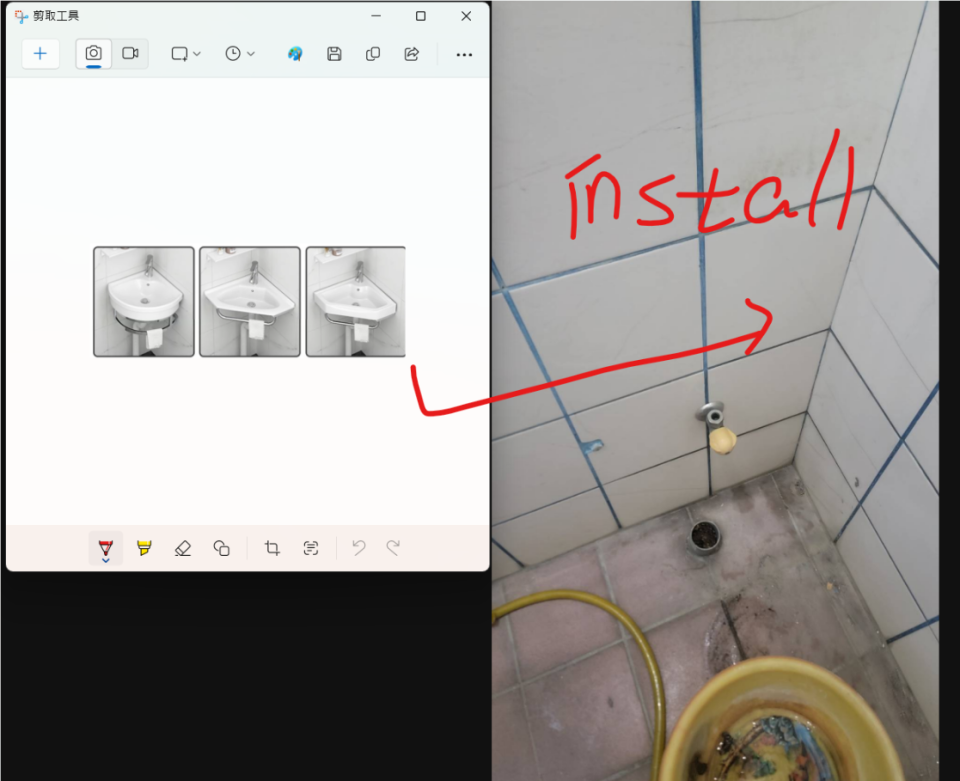Edit the snip in Paint
This screenshot has height=781, width=960.
tap(295, 54)
